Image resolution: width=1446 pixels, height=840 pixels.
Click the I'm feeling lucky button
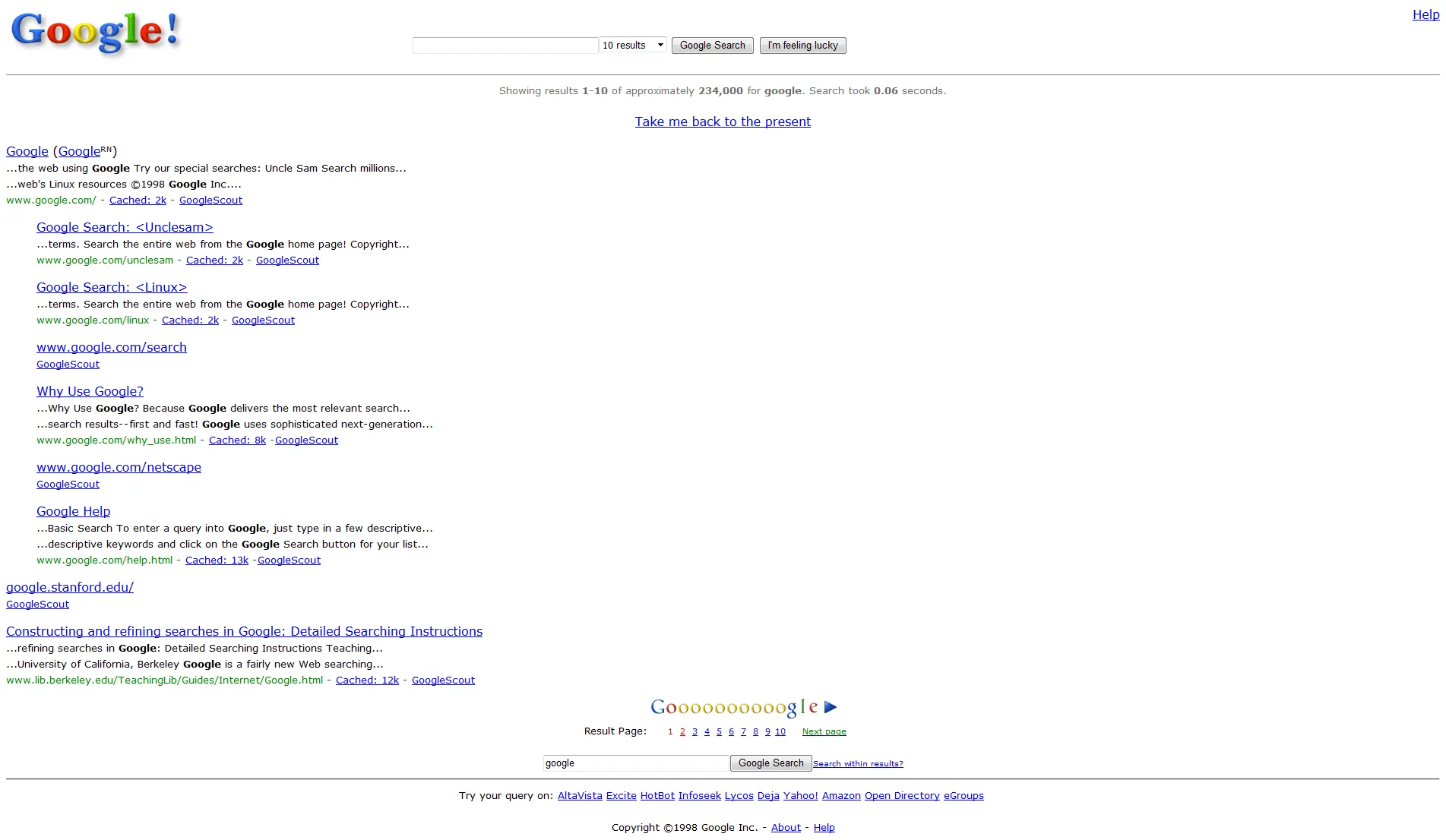click(x=802, y=46)
